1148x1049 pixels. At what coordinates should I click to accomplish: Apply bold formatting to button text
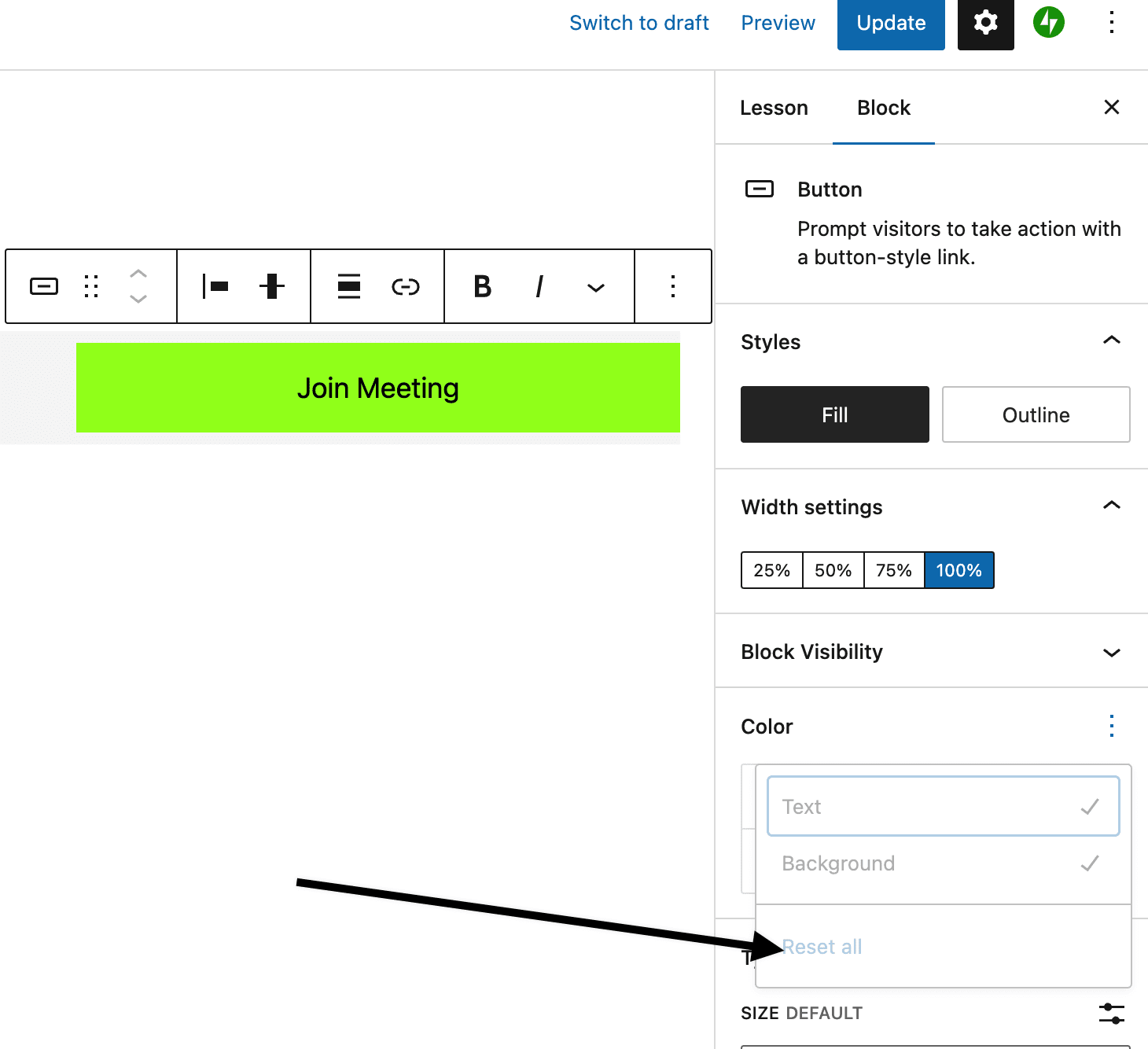(x=482, y=286)
